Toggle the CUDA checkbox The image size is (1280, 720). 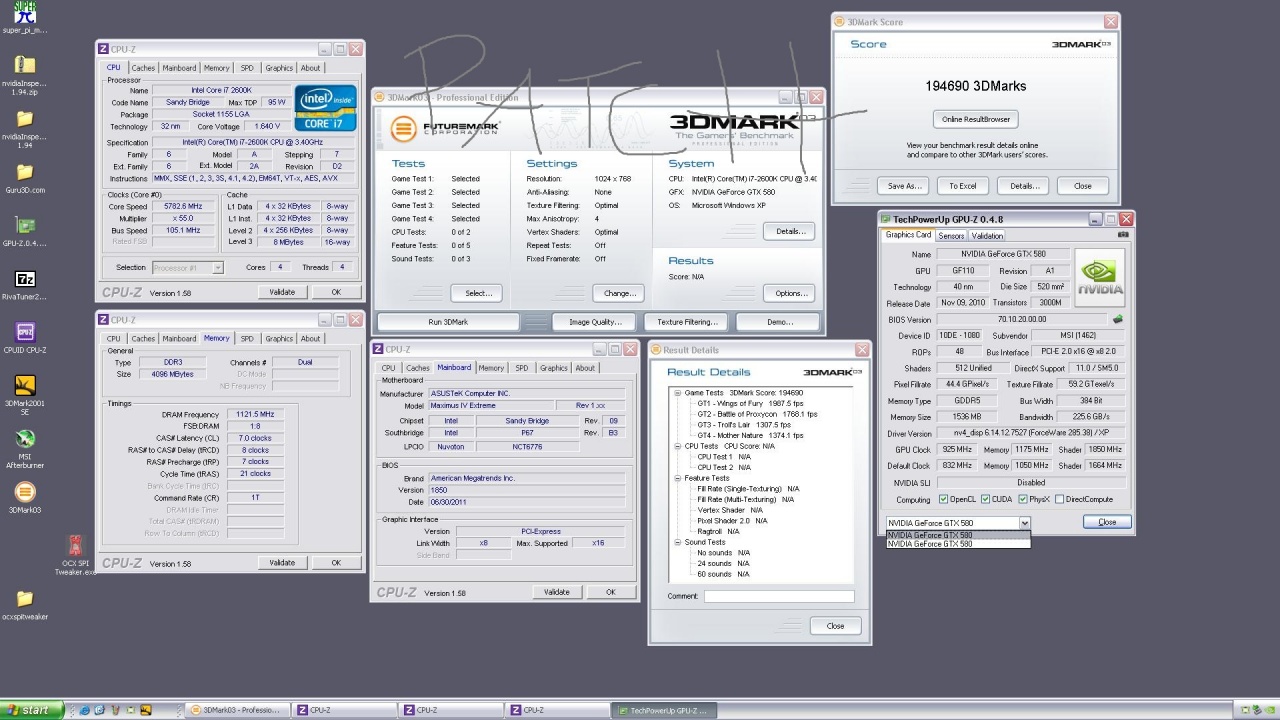pyautogui.click(x=985, y=499)
